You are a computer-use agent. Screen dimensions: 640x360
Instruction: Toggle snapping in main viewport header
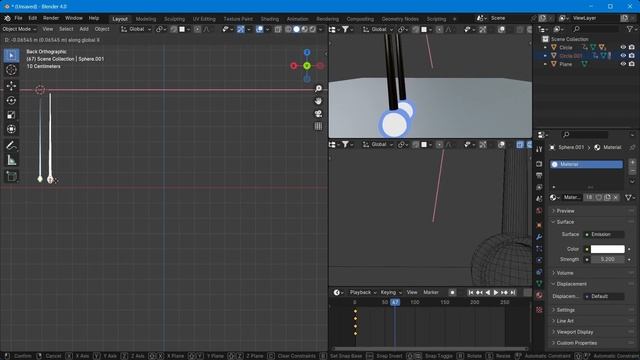click(173, 29)
